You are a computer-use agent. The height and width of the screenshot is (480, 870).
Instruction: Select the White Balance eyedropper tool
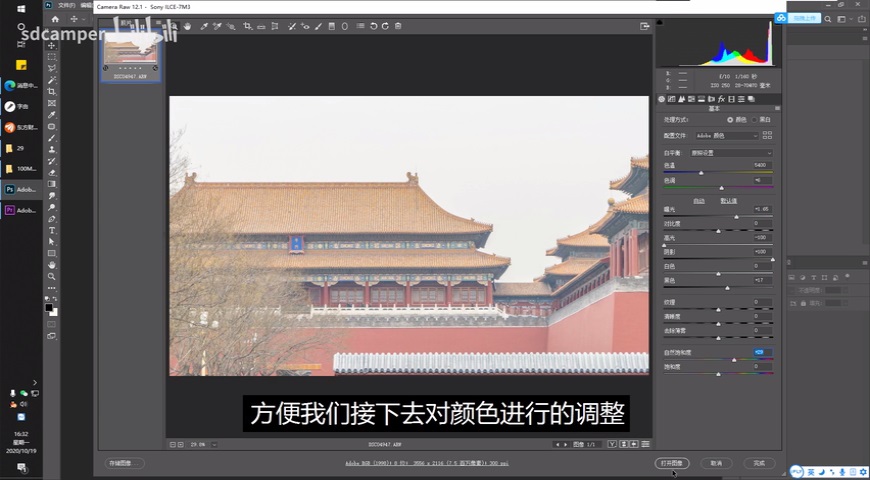click(x=204, y=26)
